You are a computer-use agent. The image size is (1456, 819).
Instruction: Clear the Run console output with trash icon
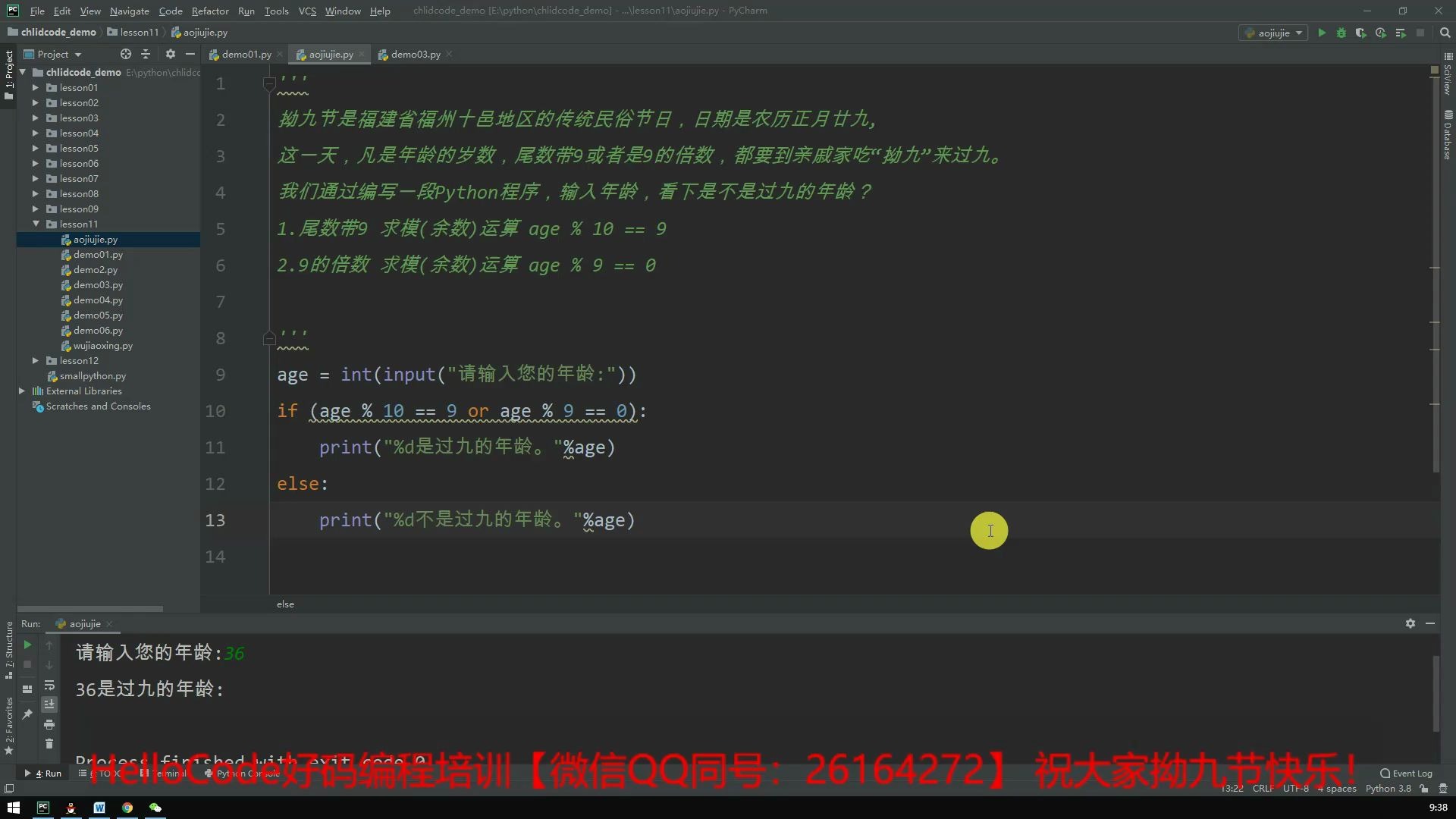pos(50,745)
